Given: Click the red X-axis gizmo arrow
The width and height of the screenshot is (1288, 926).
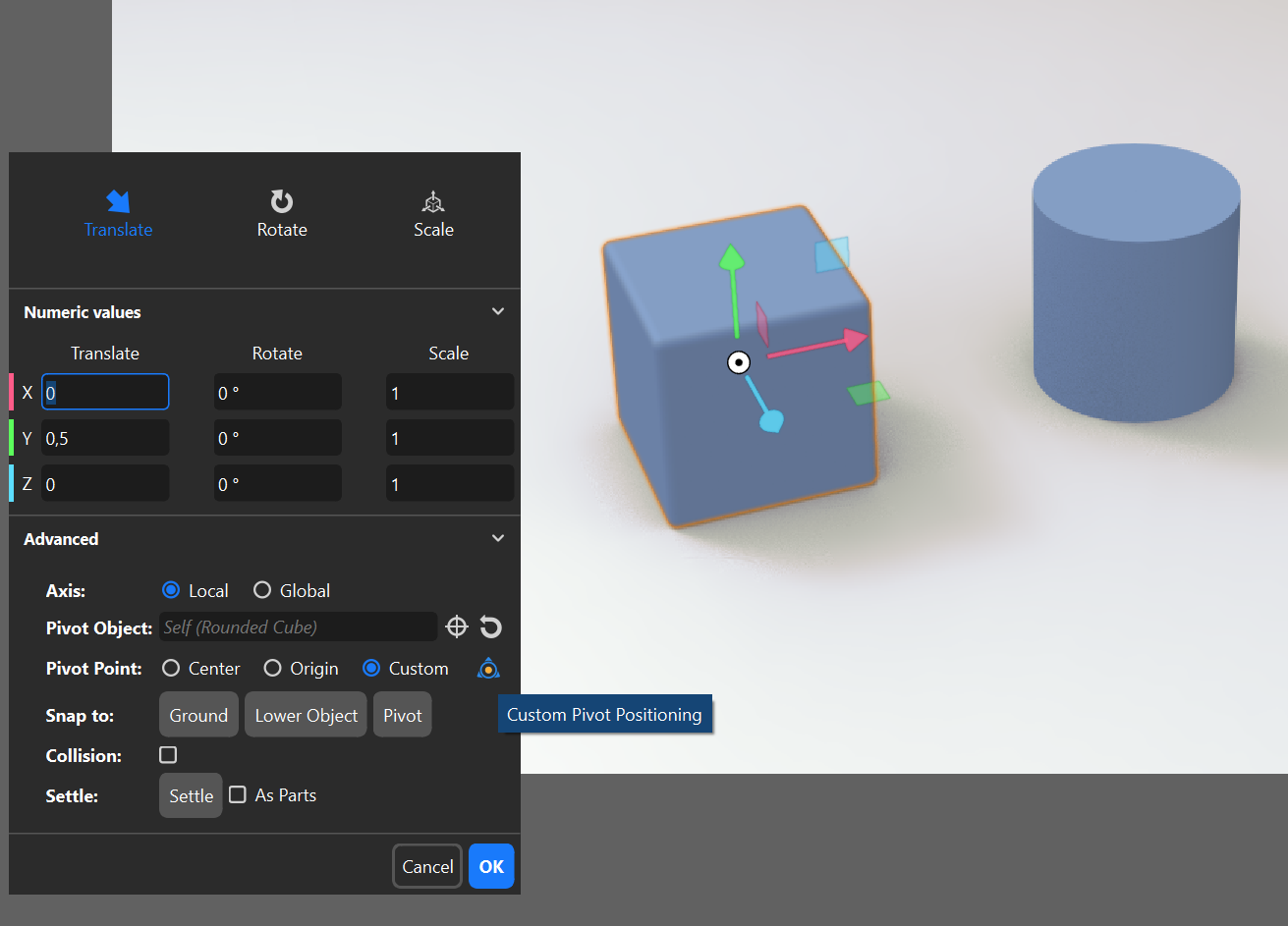Looking at the screenshot, I should tap(853, 340).
